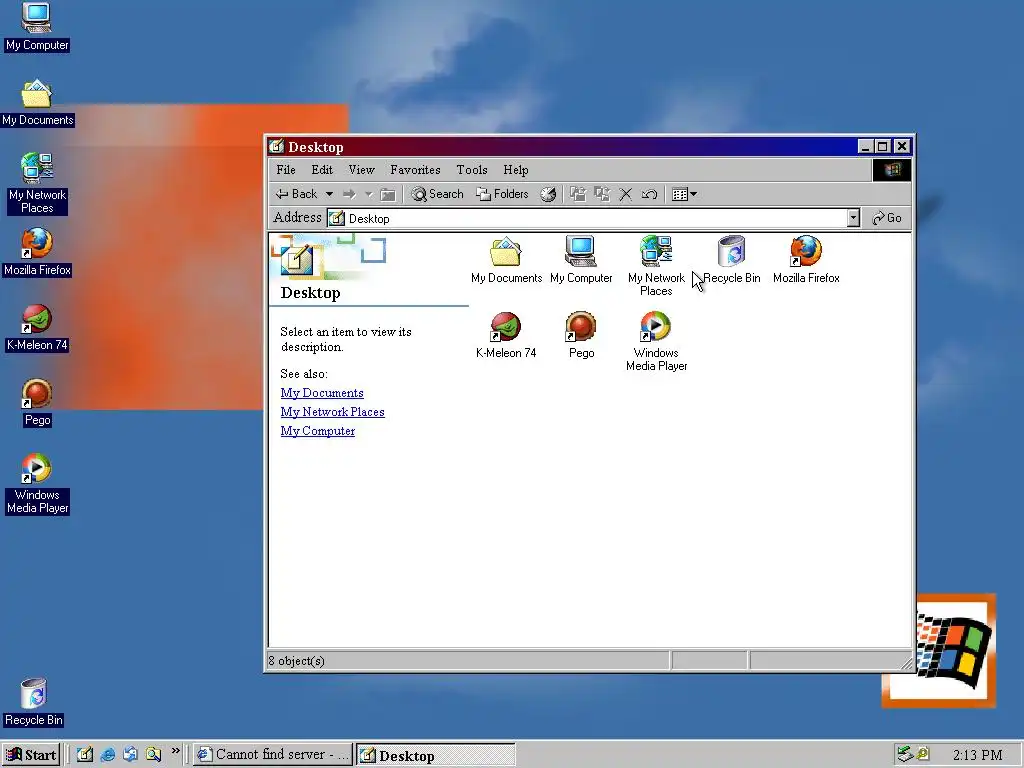Open the Back history dropdown arrow
The height and width of the screenshot is (768, 1024).
click(329, 194)
